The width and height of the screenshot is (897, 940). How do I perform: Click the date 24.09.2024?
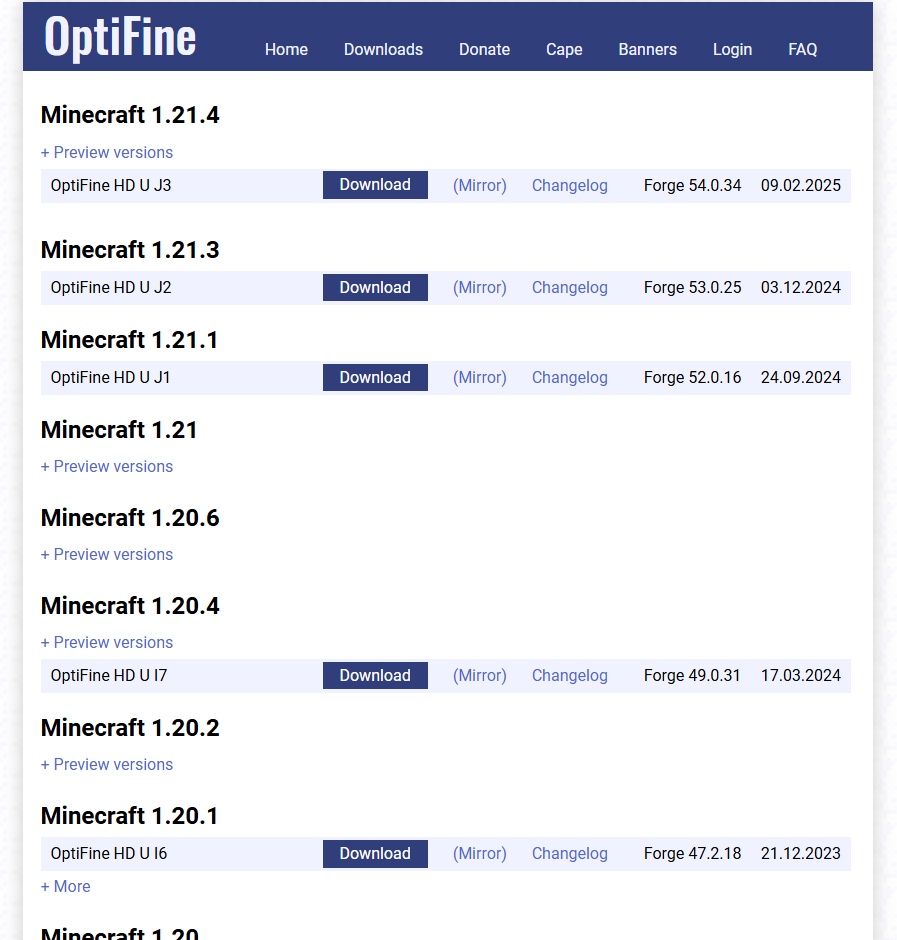[x=800, y=378]
